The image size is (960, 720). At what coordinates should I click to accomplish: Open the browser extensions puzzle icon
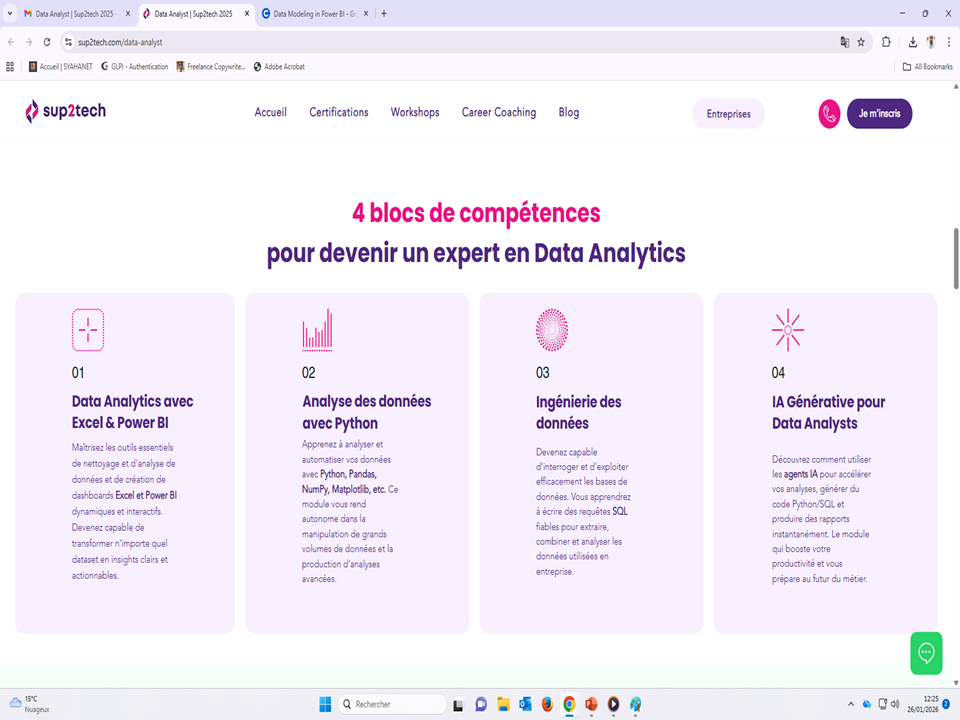click(x=886, y=42)
